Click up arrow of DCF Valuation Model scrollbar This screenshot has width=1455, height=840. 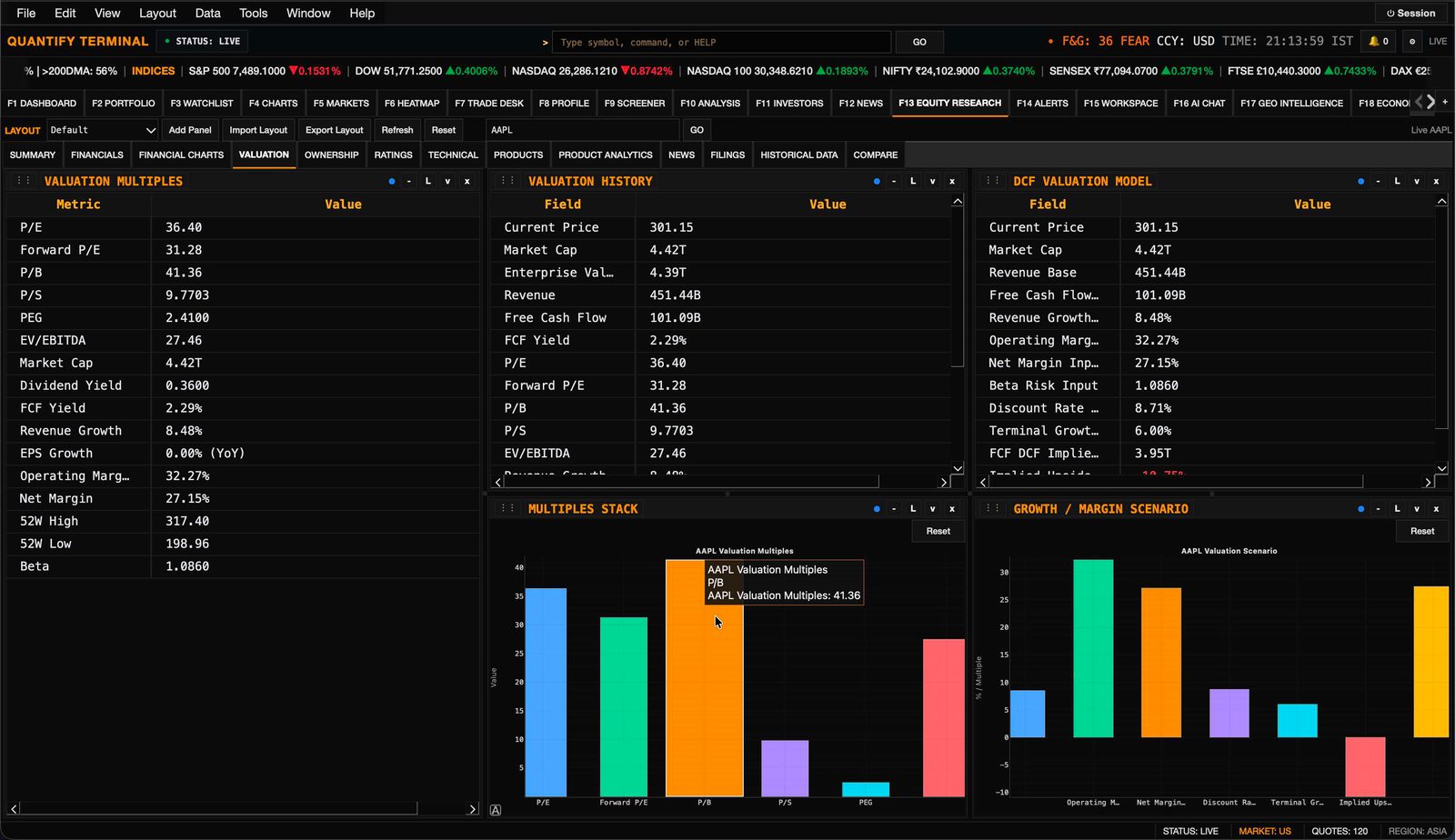coord(1442,201)
